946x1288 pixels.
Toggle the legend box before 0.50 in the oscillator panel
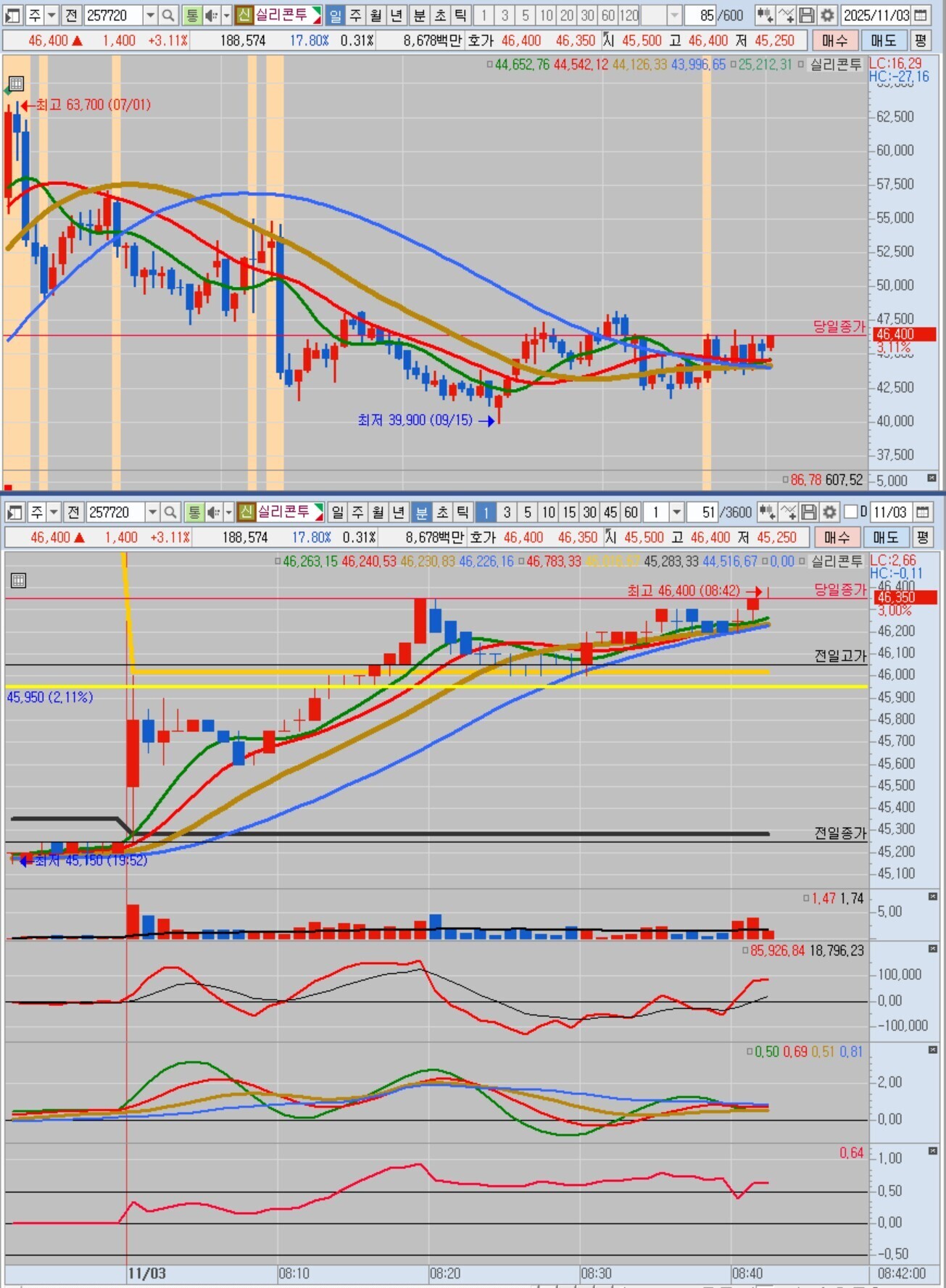[750, 1052]
